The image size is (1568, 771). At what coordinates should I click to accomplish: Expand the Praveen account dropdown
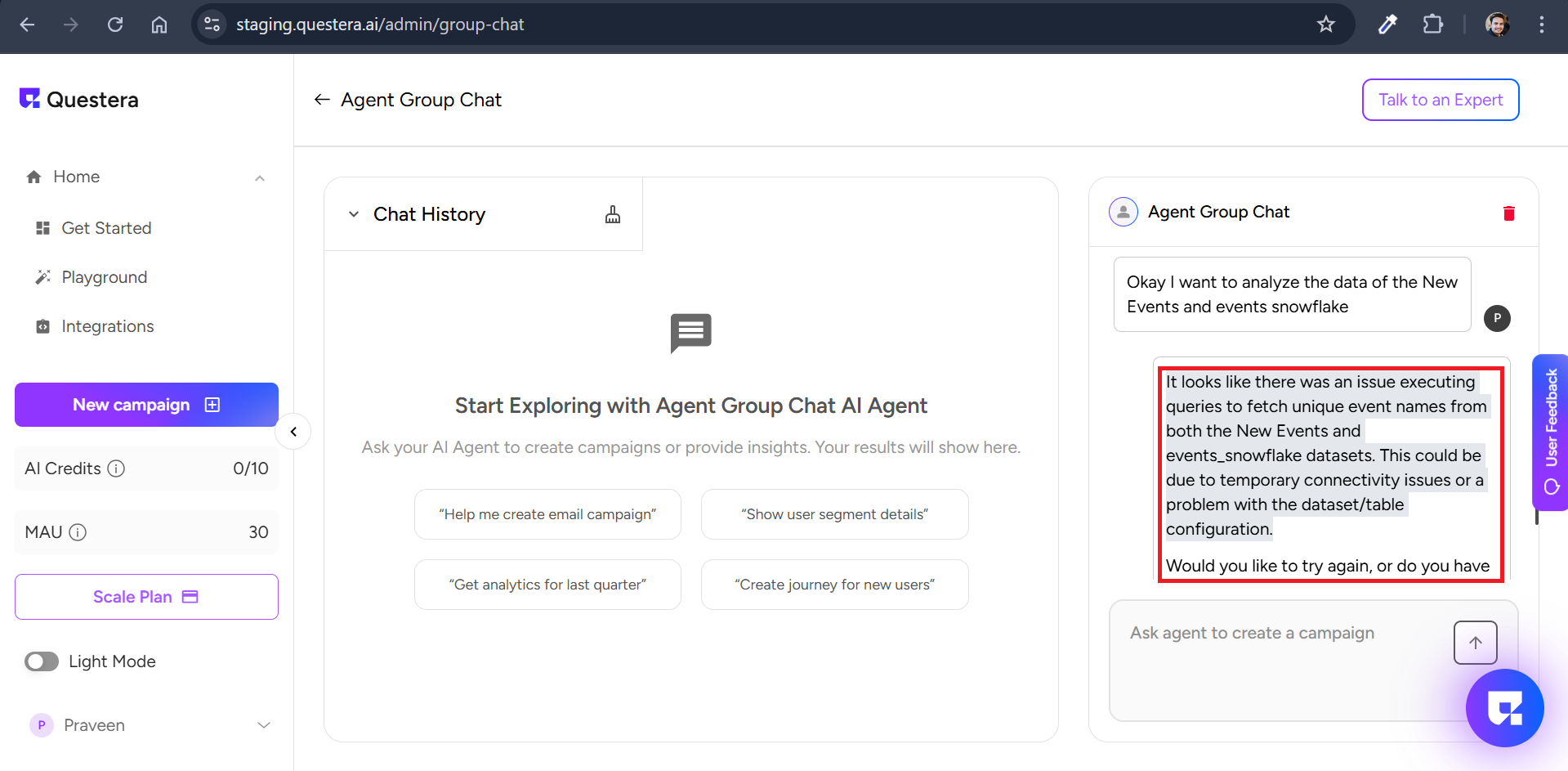264,725
